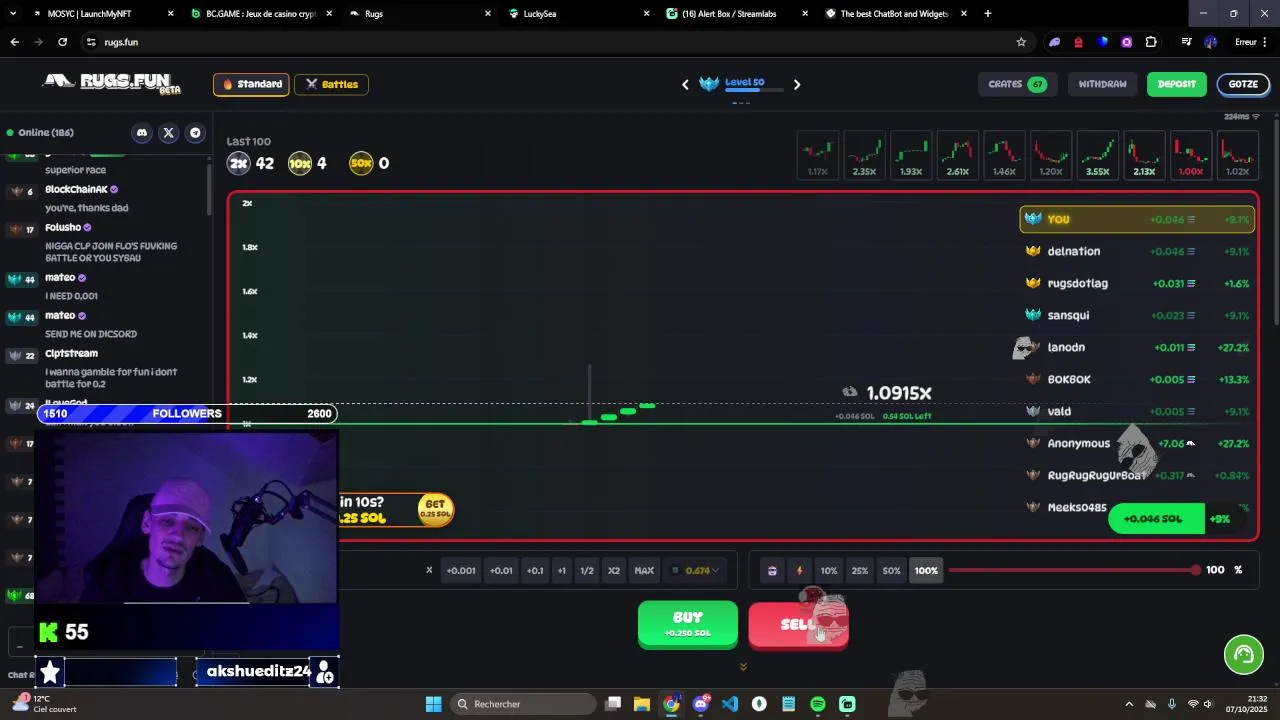Select BOKBOK in the leaderboard

(1137, 379)
